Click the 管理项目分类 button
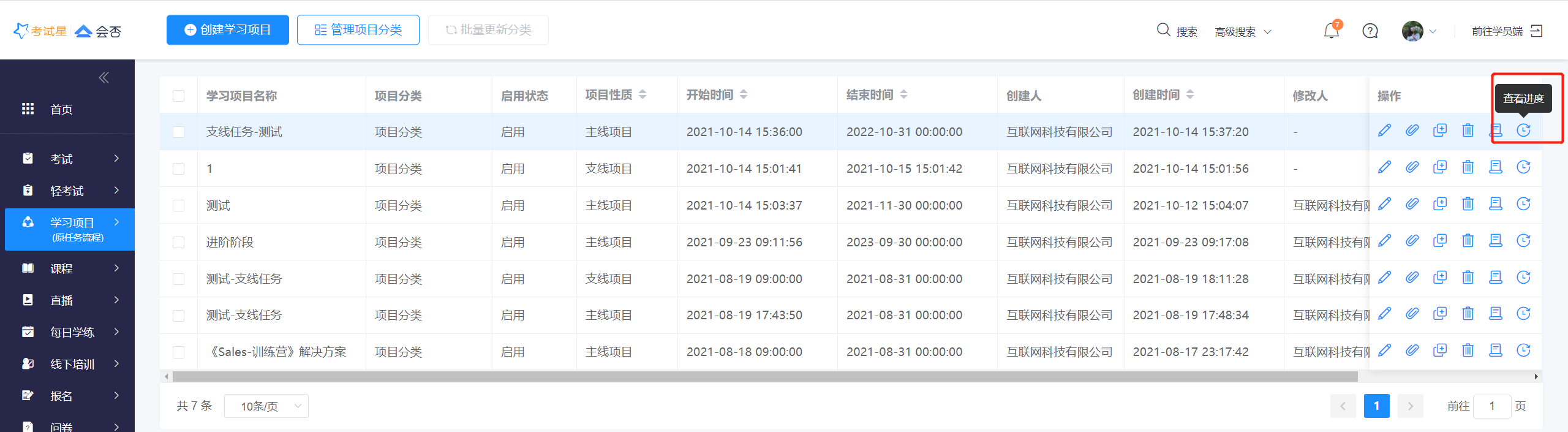This screenshot has width=1568, height=432. [x=358, y=30]
